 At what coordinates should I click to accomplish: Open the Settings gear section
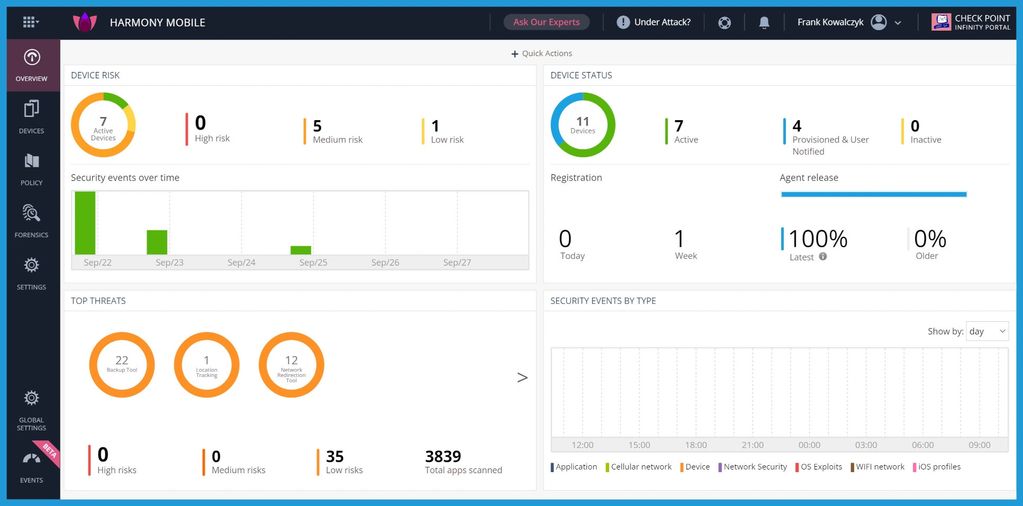(31, 273)
